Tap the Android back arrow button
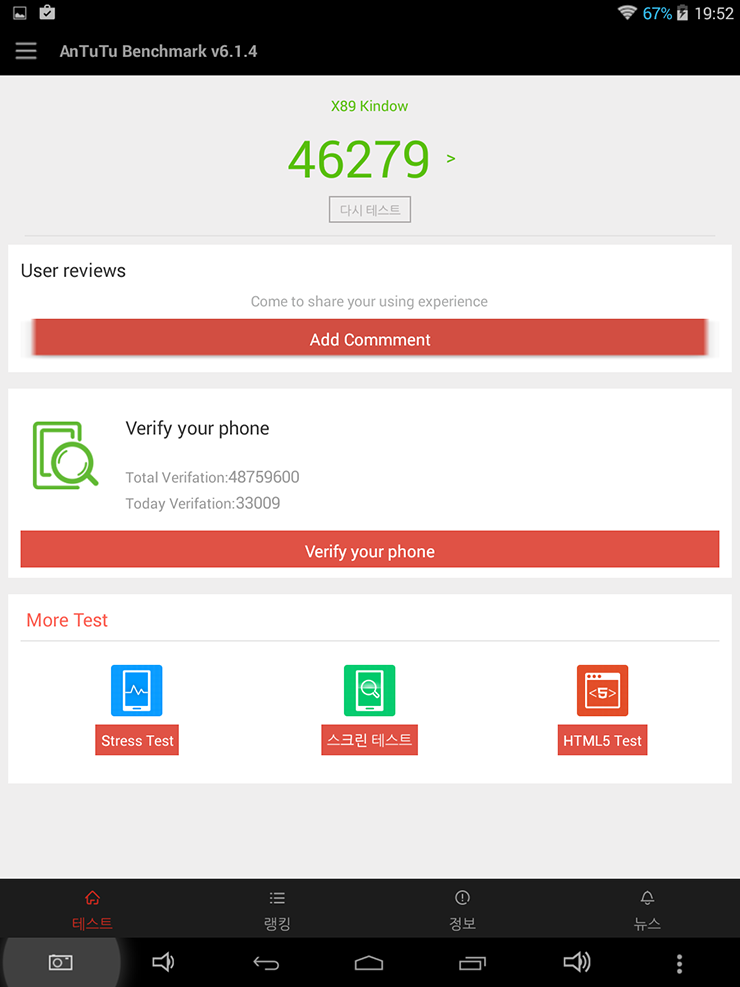This screenshot has width=740, height=987. click(266, 962)
